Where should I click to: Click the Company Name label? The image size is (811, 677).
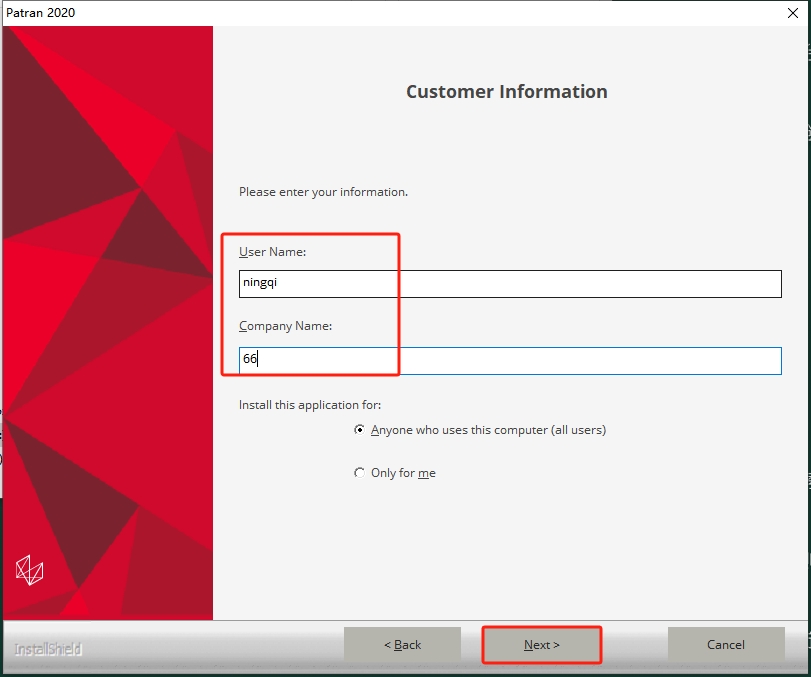pos(285,326)
